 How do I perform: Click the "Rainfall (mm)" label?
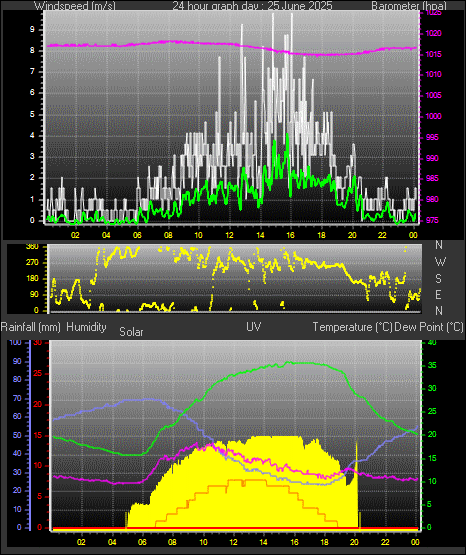[31, 327]
